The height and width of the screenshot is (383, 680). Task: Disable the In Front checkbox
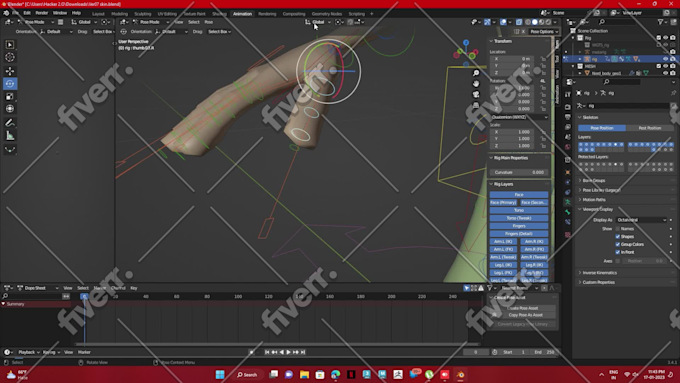coord(618,252)
